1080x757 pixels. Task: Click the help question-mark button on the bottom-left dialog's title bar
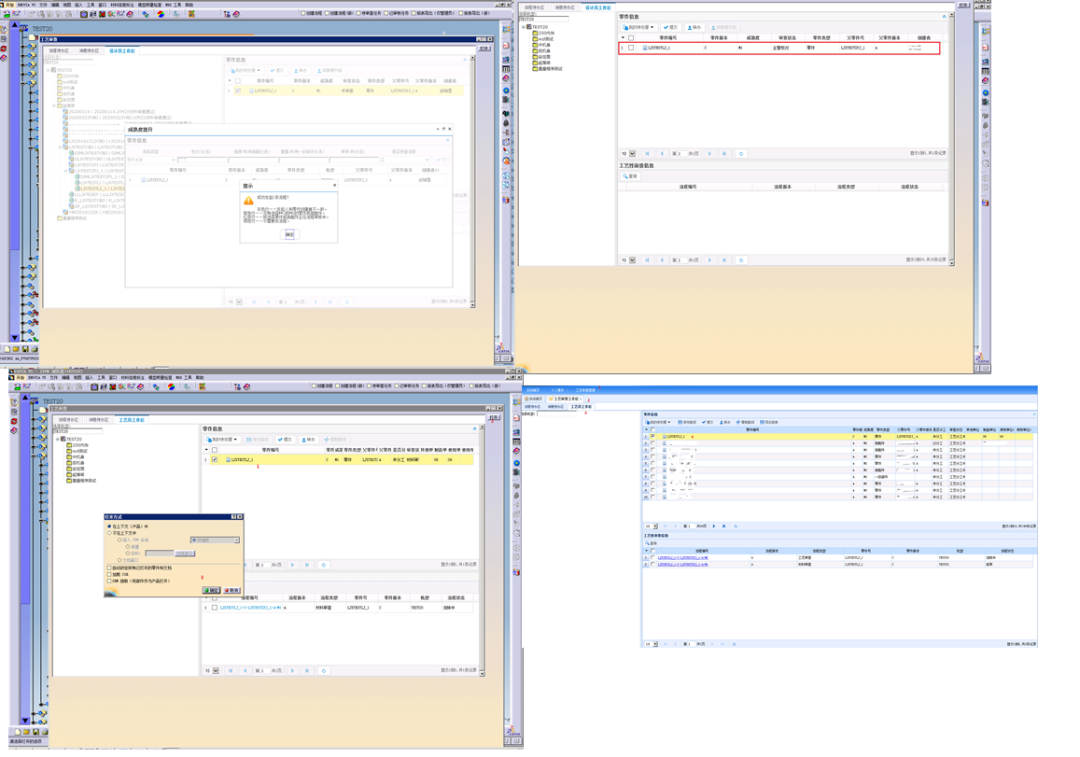pos(233,517)
